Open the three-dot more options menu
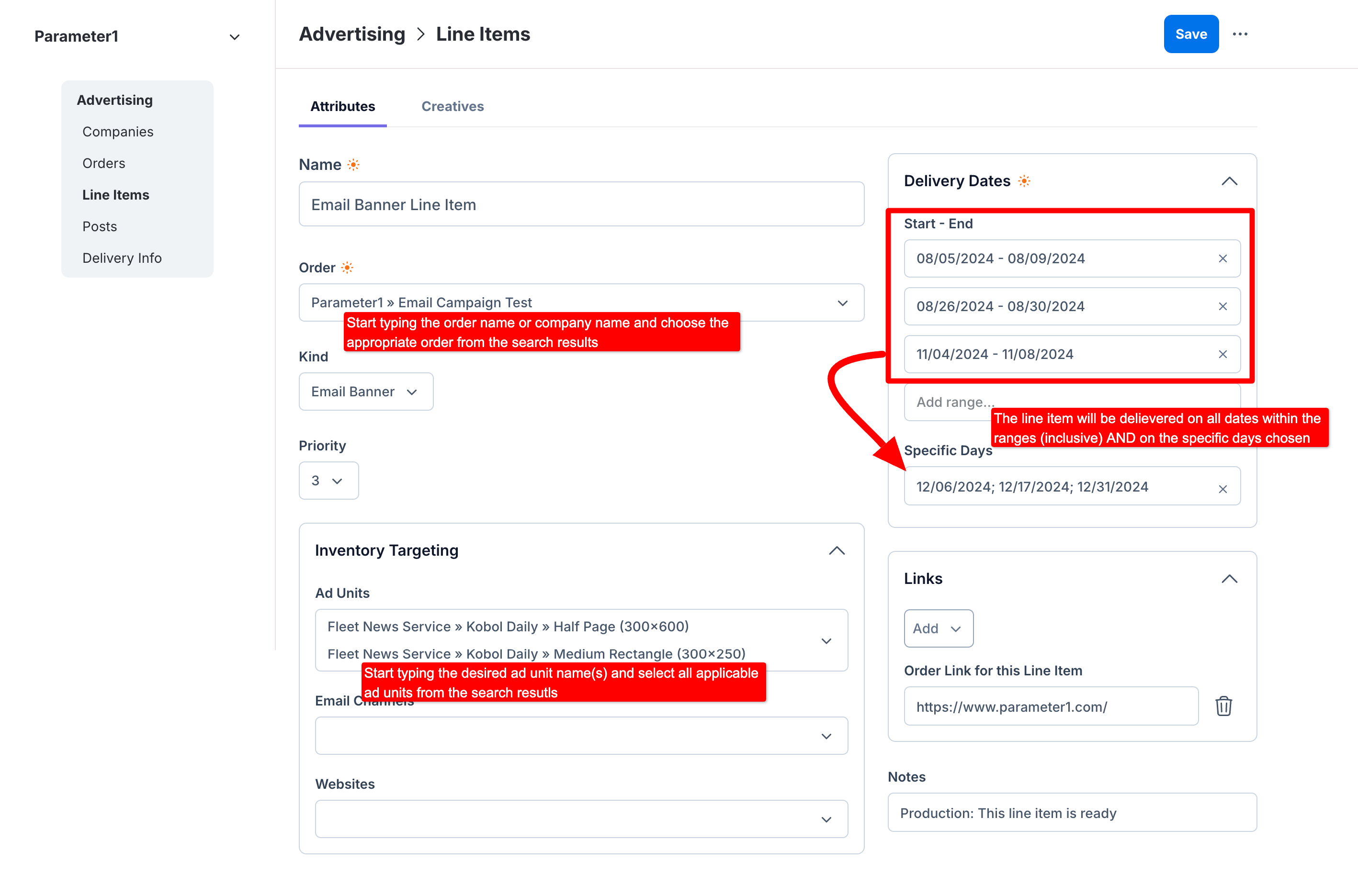 1240,34
